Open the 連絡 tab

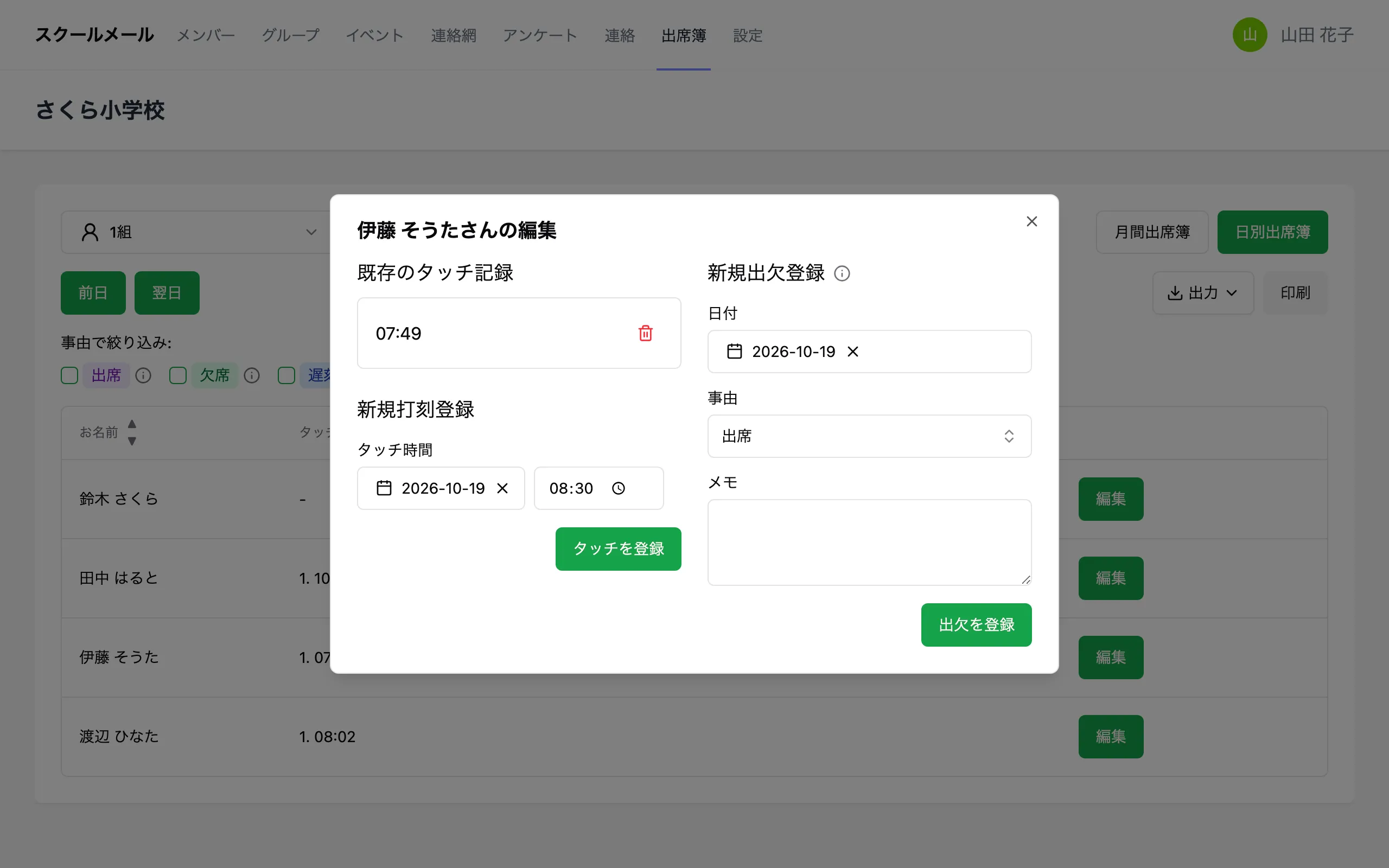(x=620, y=36)
